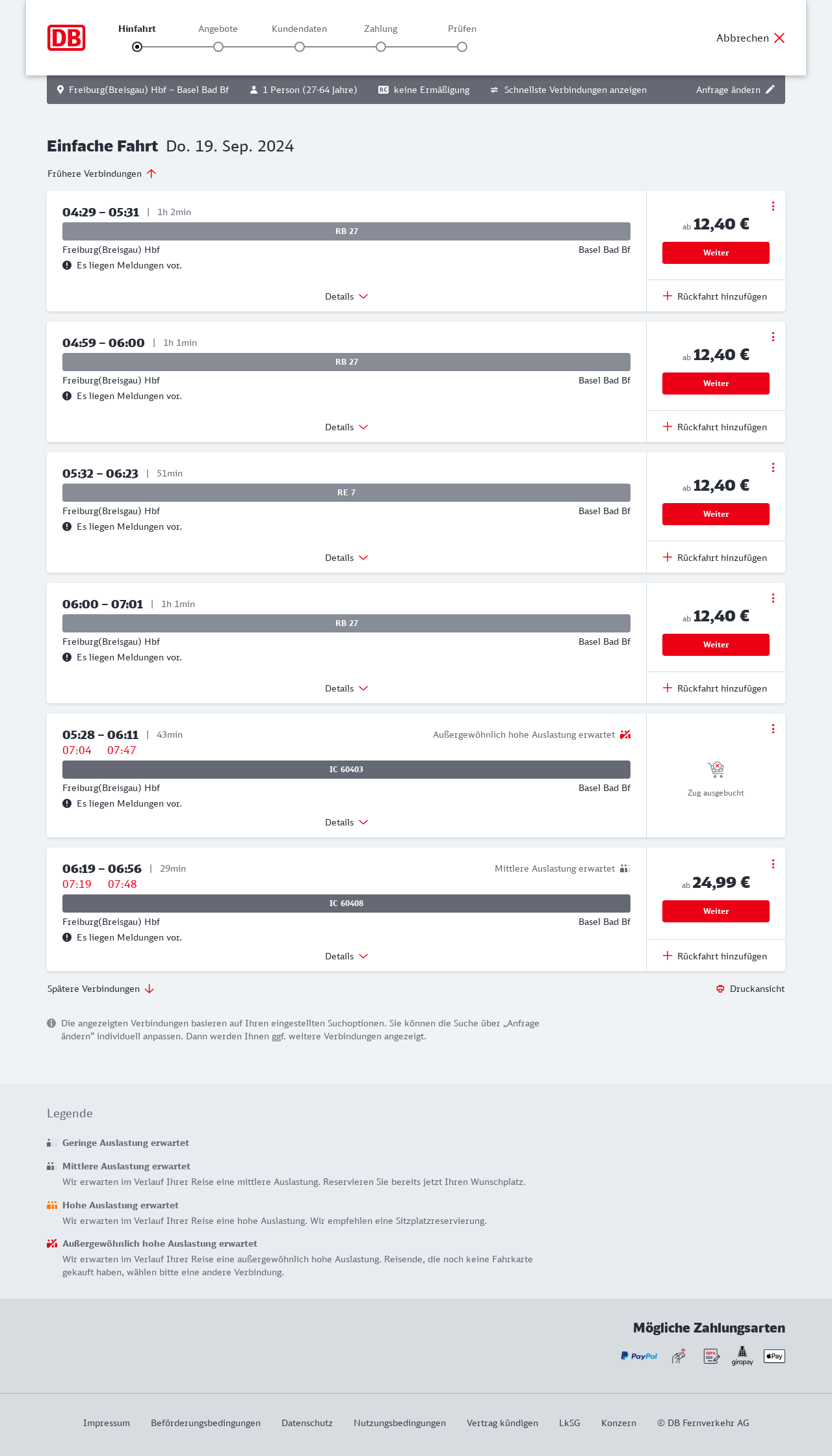The height and width of the screenshot is (1456, 832).
Task: Add Rückfahrt to the 05:32 connection
Action: pyautogui.click(x=715, y=558)
